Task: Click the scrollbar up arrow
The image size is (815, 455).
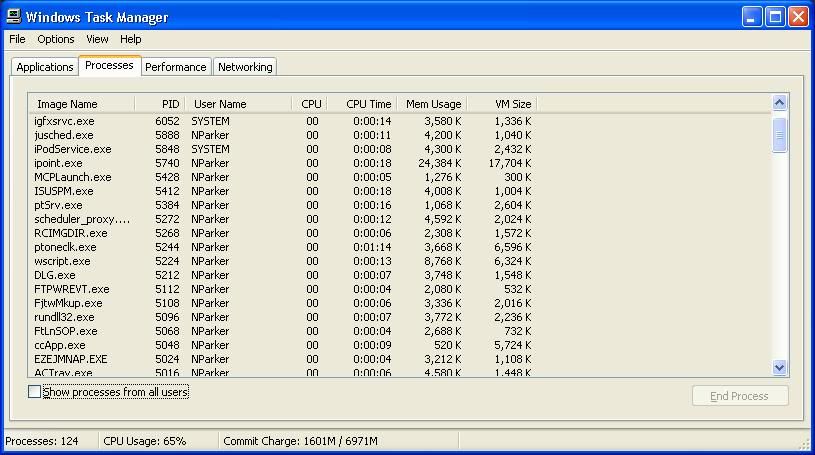Action: 779,103
